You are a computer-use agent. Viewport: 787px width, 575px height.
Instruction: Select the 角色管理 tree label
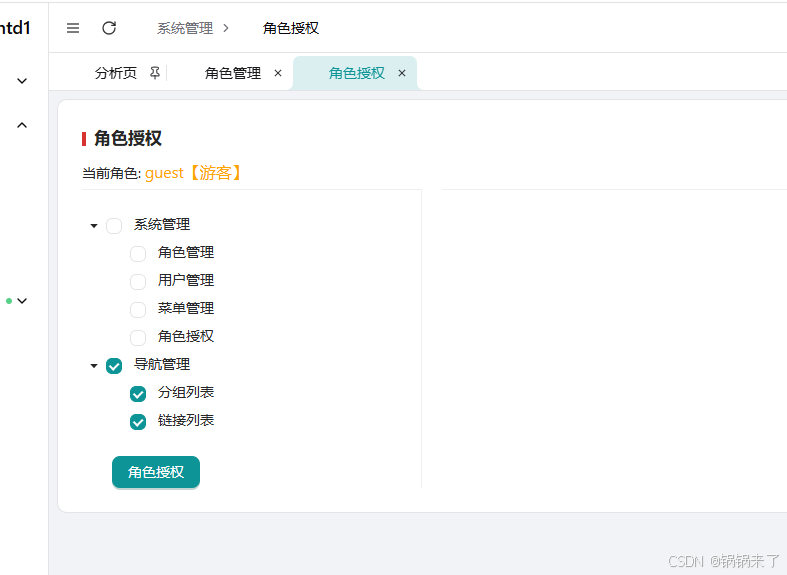[x=186, y=252]
